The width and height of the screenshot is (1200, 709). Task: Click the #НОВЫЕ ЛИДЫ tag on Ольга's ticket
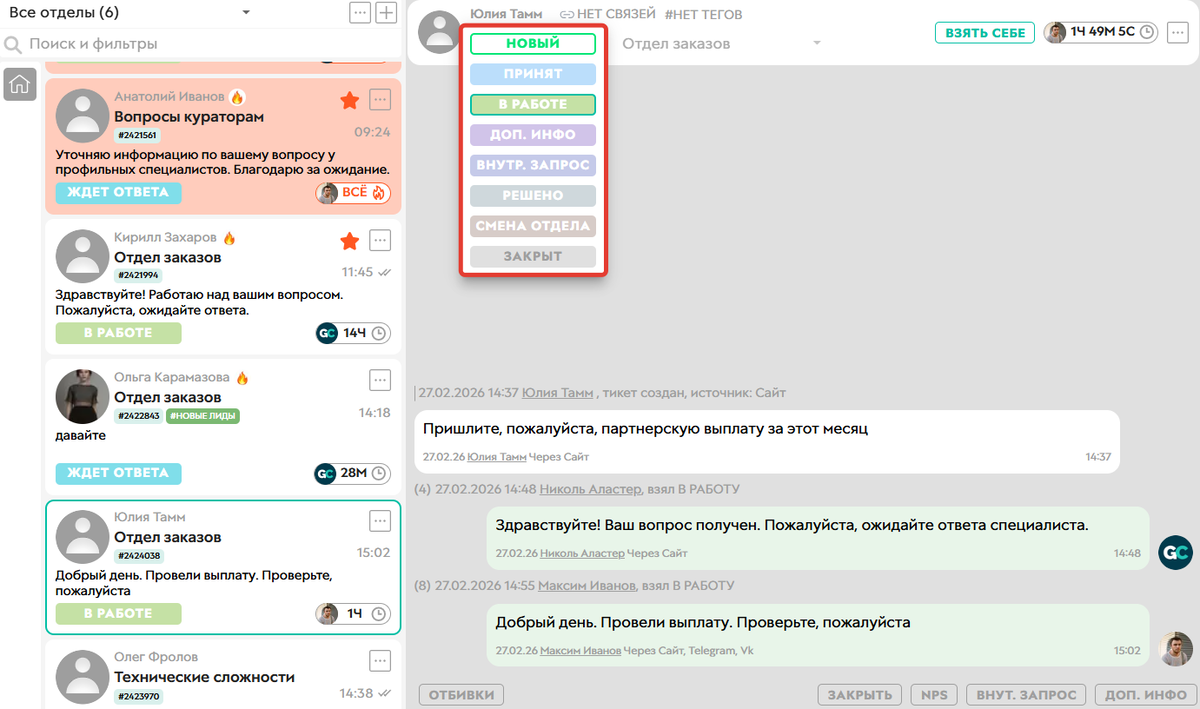[203, 416]
